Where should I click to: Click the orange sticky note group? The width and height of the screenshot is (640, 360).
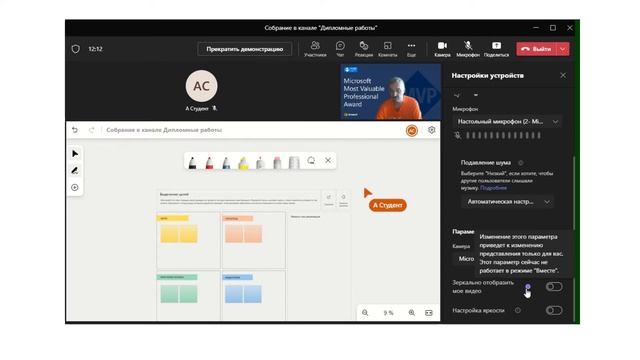pos(243,234)
